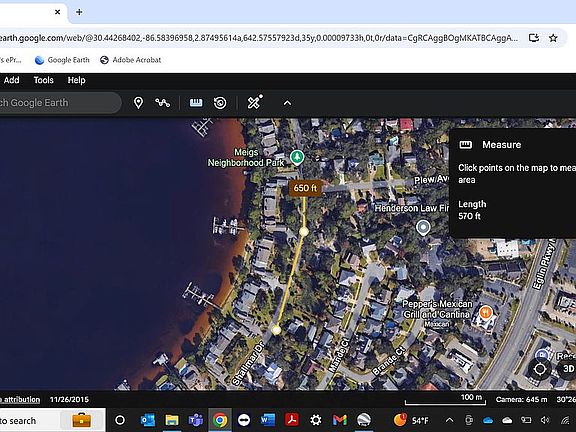
Task: Open Microsoft Word from the taskbar
Action: click(x=268, y=420)
